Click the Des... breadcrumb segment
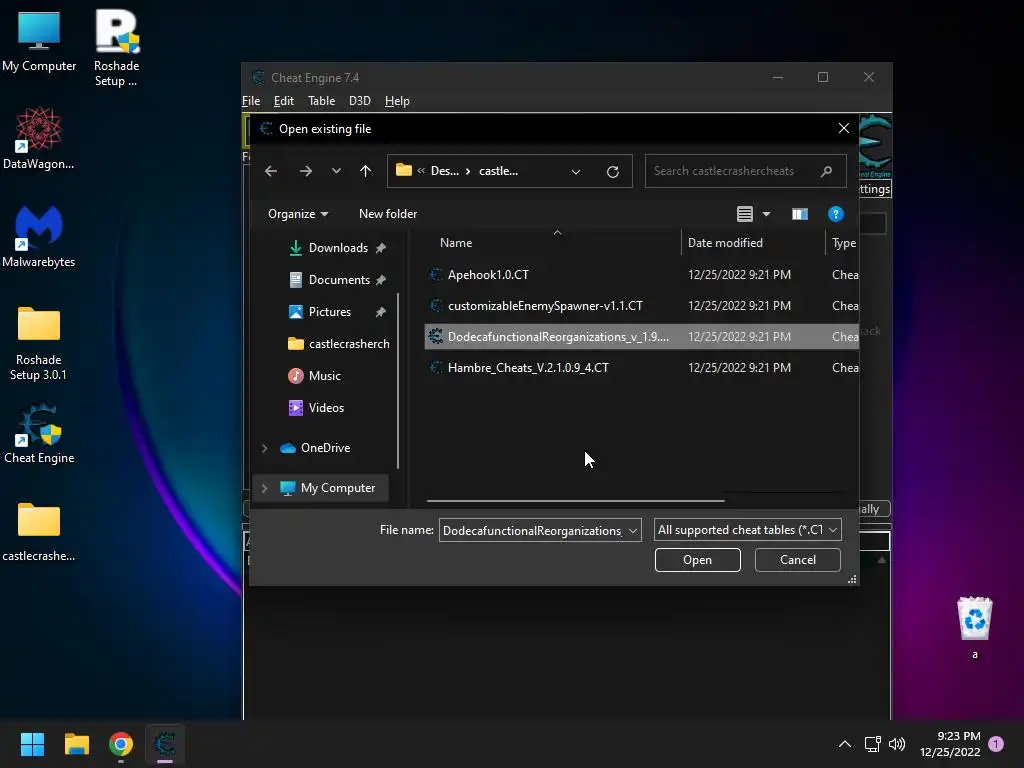The height and width of the screenshot is (768, 1024). tap(445, 171)
